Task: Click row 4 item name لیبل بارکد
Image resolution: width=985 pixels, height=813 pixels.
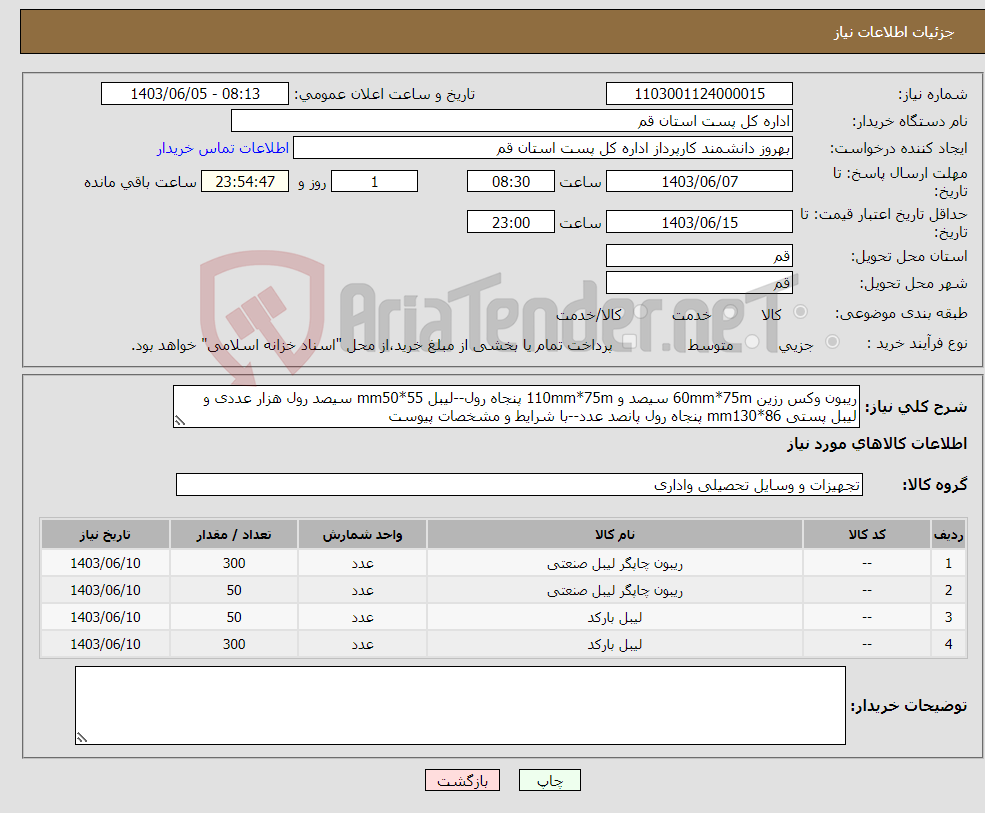Action: click(615, 645)
